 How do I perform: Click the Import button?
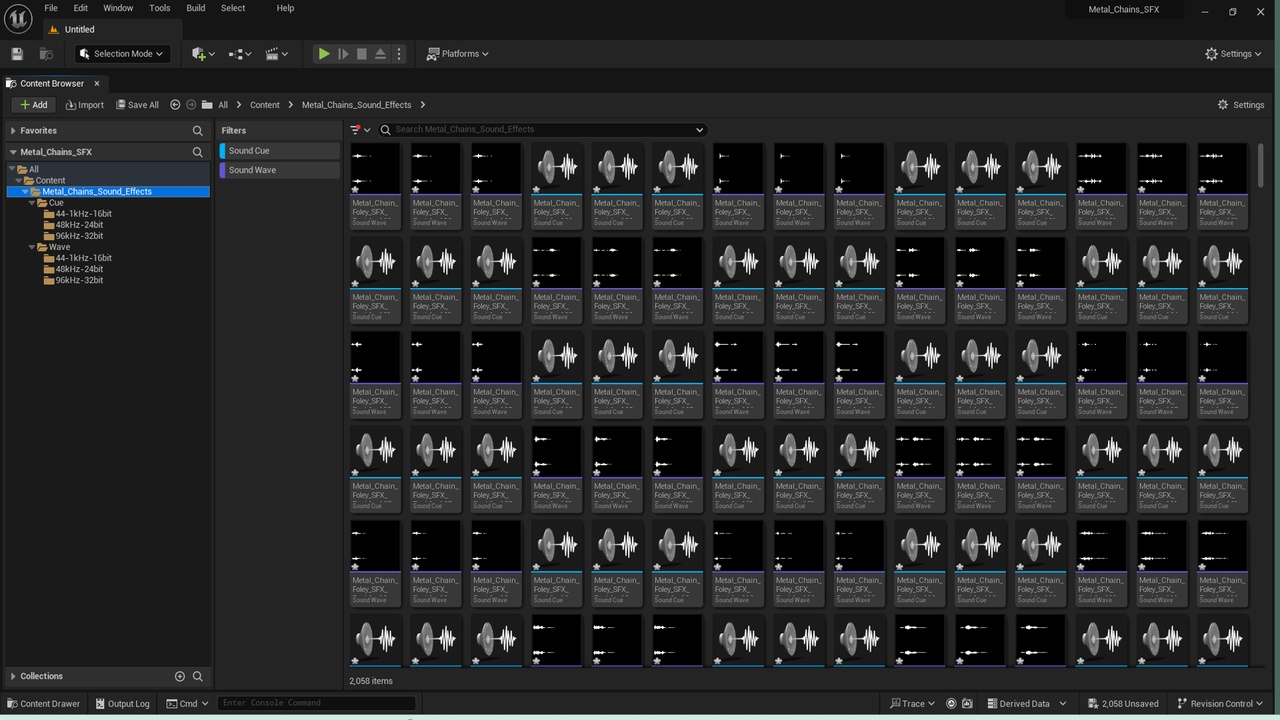click(x=85, y=105)
